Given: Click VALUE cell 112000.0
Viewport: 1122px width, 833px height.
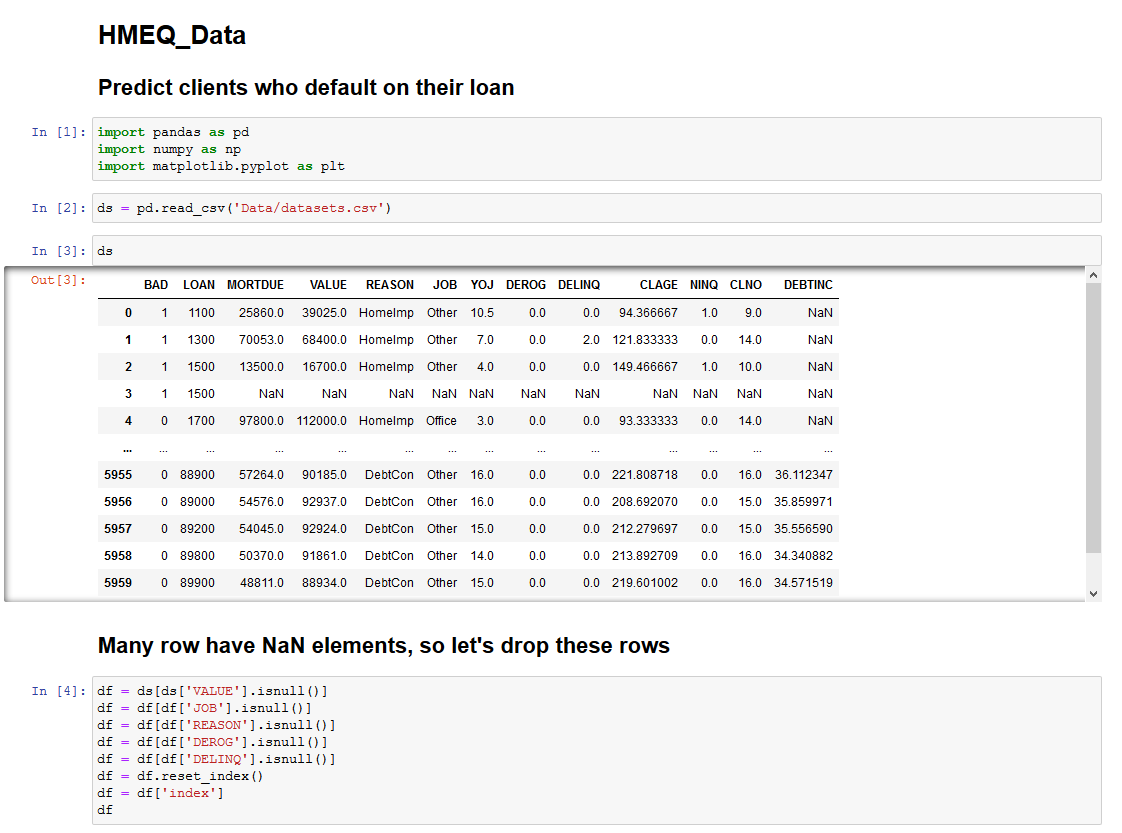Looking at the screenshot, I should pyautogui.click(x=321, y=421).
